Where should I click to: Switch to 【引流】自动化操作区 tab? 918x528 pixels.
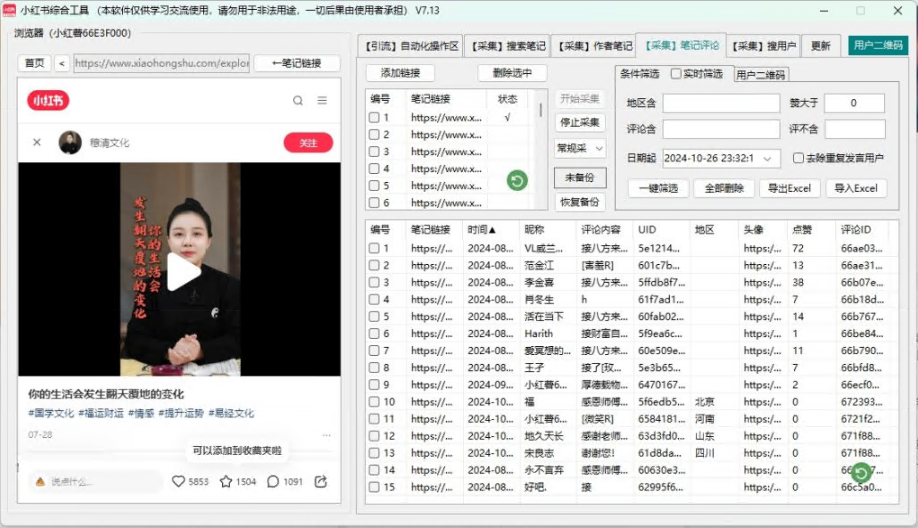point(411,46)
